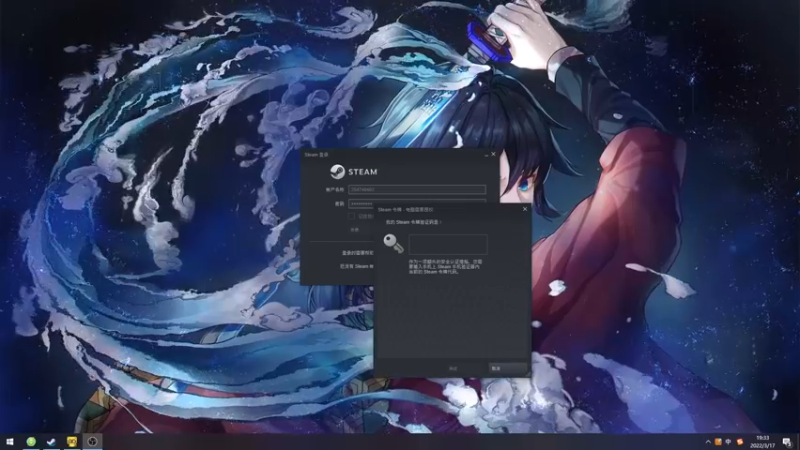Open the Windows Start menu
The width and height of the screenshot is (800, 450).
tap(10, 442)
